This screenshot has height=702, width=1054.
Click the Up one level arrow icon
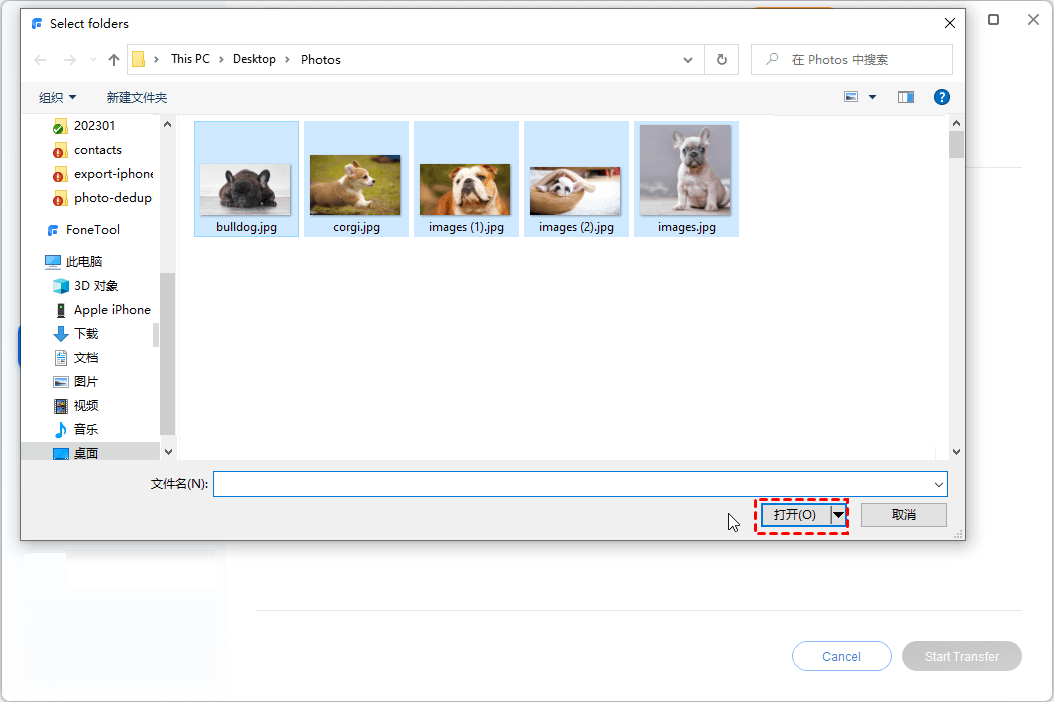(114, 60)
